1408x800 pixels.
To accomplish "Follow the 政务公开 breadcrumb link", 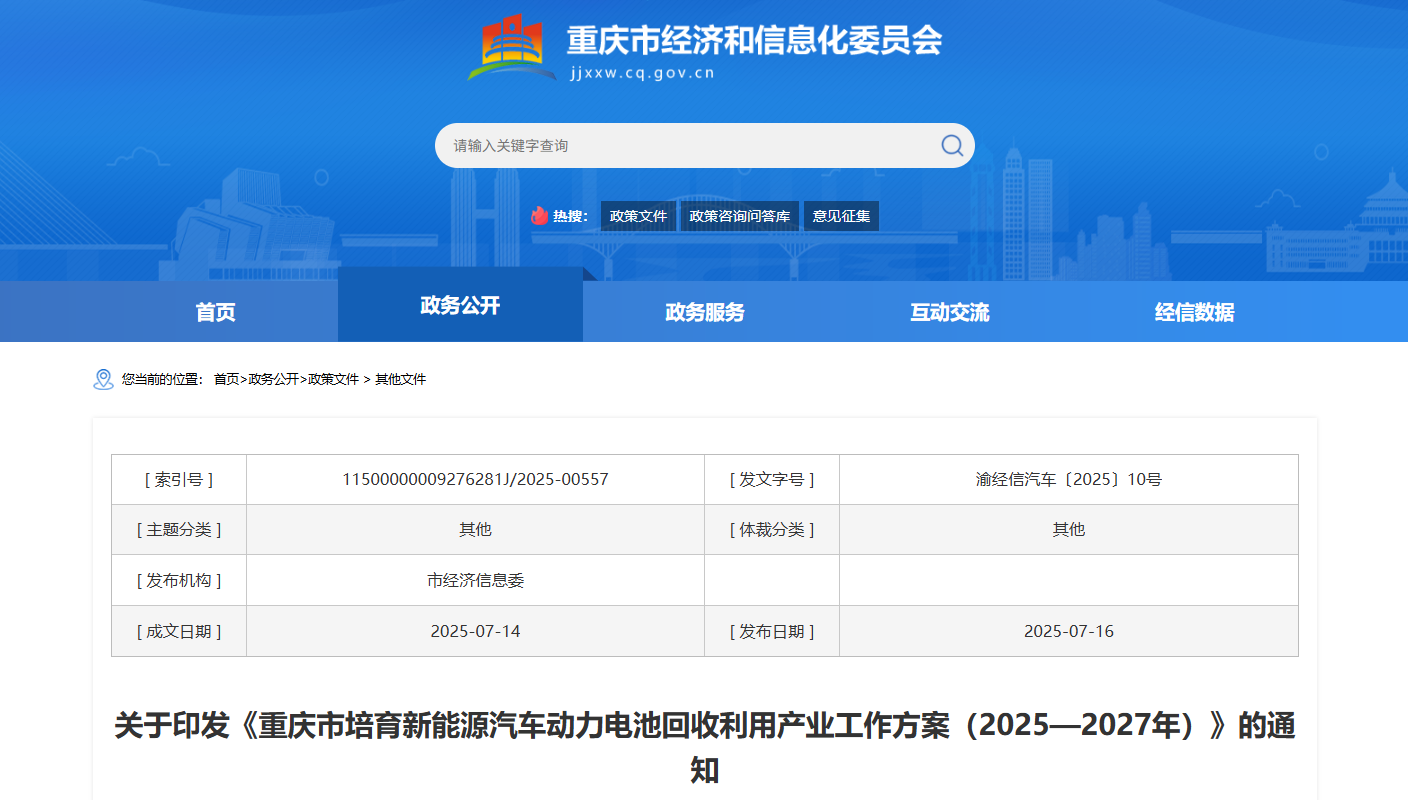I will pos(273,379).
